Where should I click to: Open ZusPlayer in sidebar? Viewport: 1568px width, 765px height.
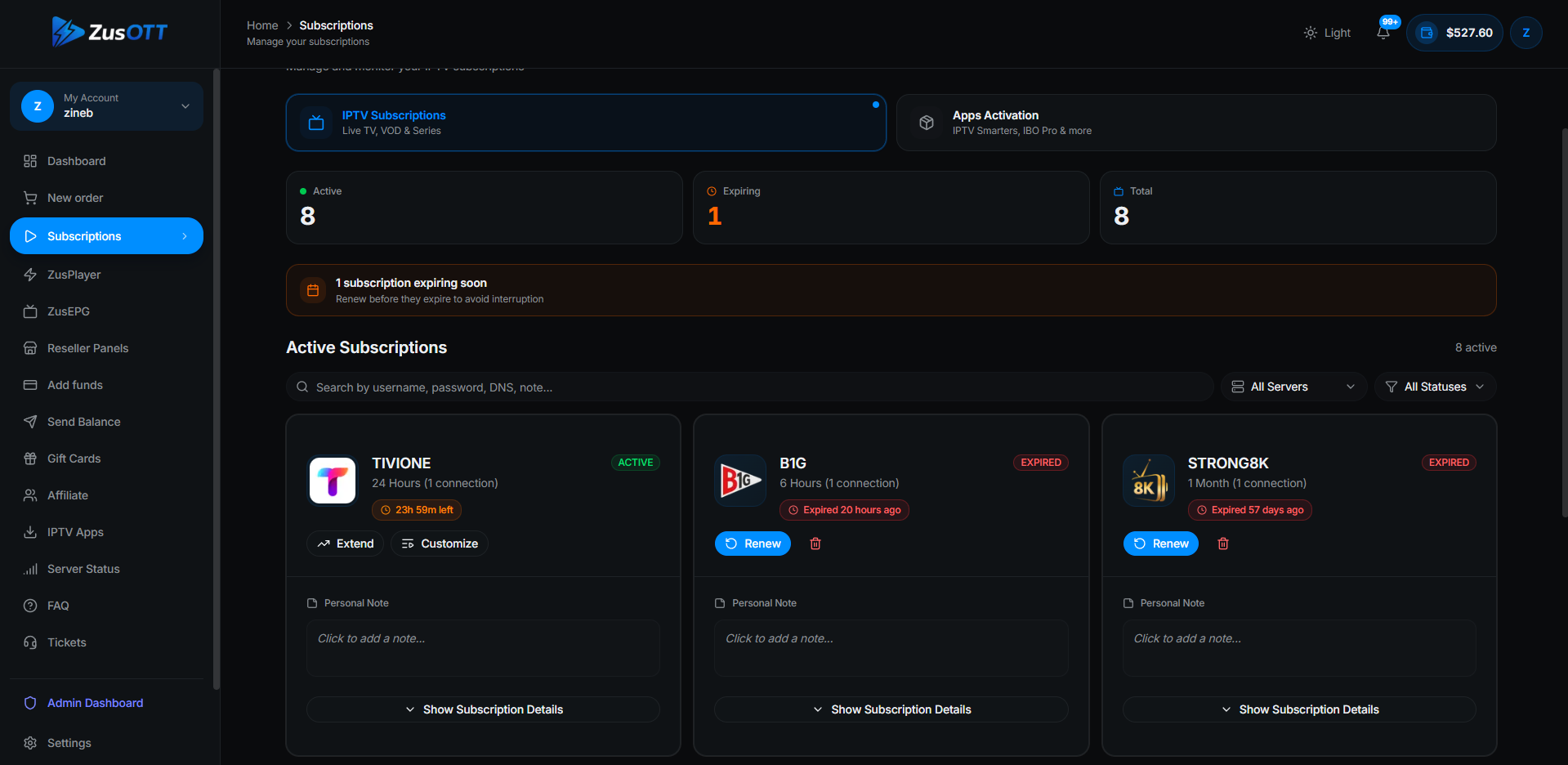pyautogui.click(x=106, y=275)
